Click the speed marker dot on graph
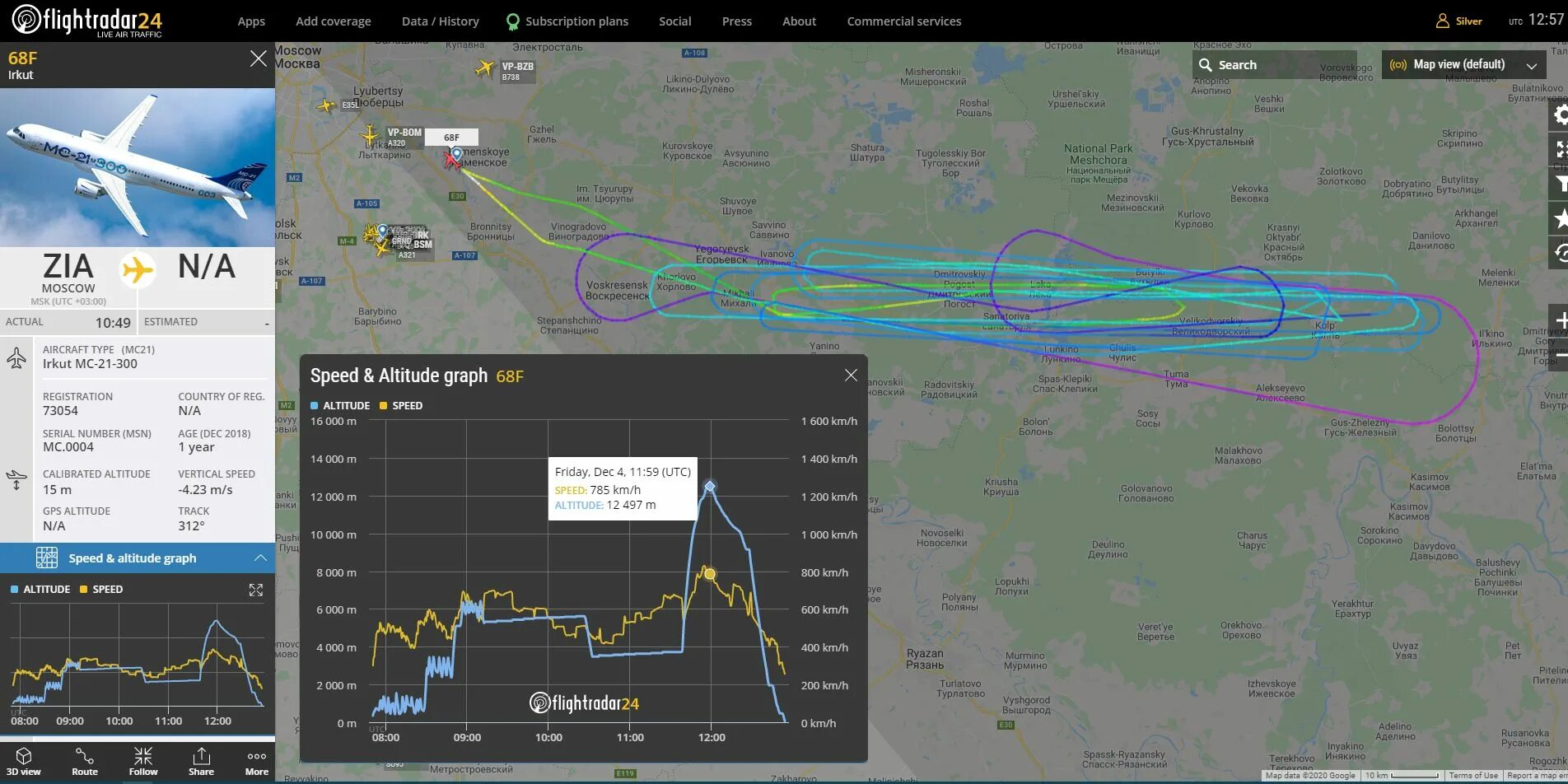The width and height of the screenshot is (1568, 784). (x=710, y=574)
